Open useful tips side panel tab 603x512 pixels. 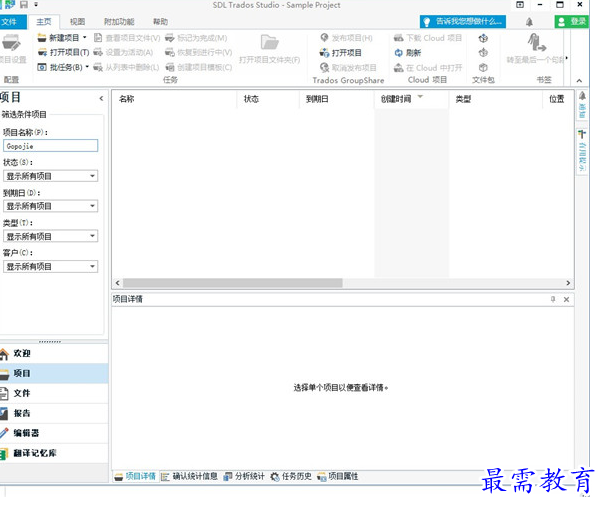pos(582,151)
